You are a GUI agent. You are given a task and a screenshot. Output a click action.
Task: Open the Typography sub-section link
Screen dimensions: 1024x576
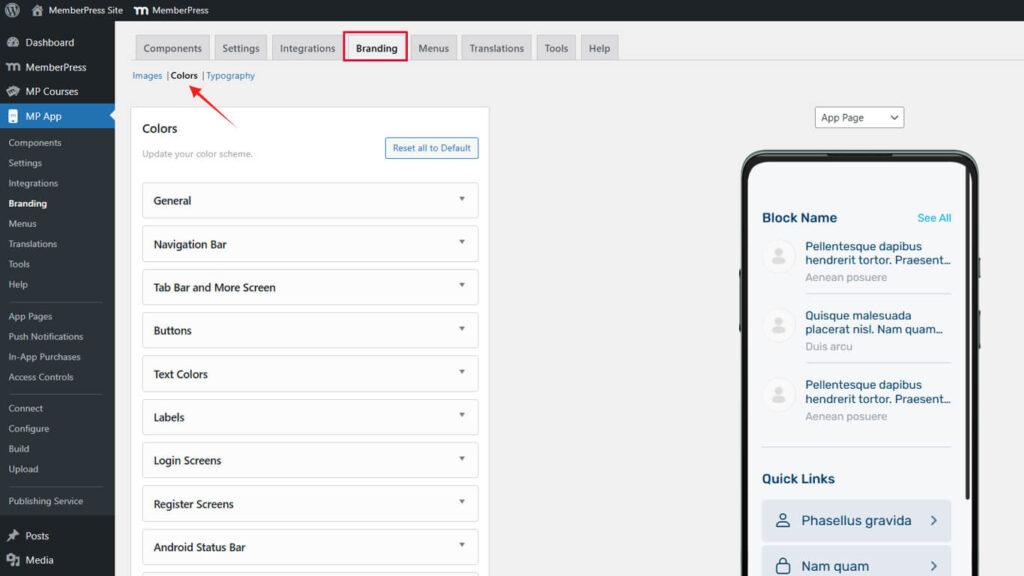tap(231, 76)
